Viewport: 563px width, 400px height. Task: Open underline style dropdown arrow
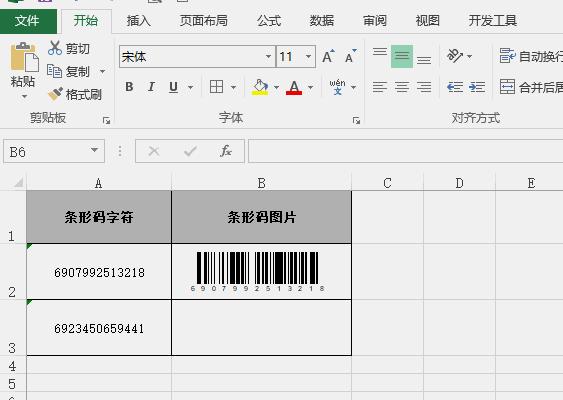point(190,87)
